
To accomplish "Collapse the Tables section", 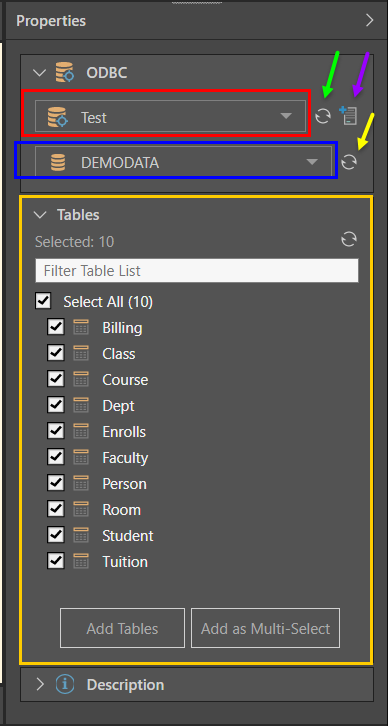I will click(41, 214).
